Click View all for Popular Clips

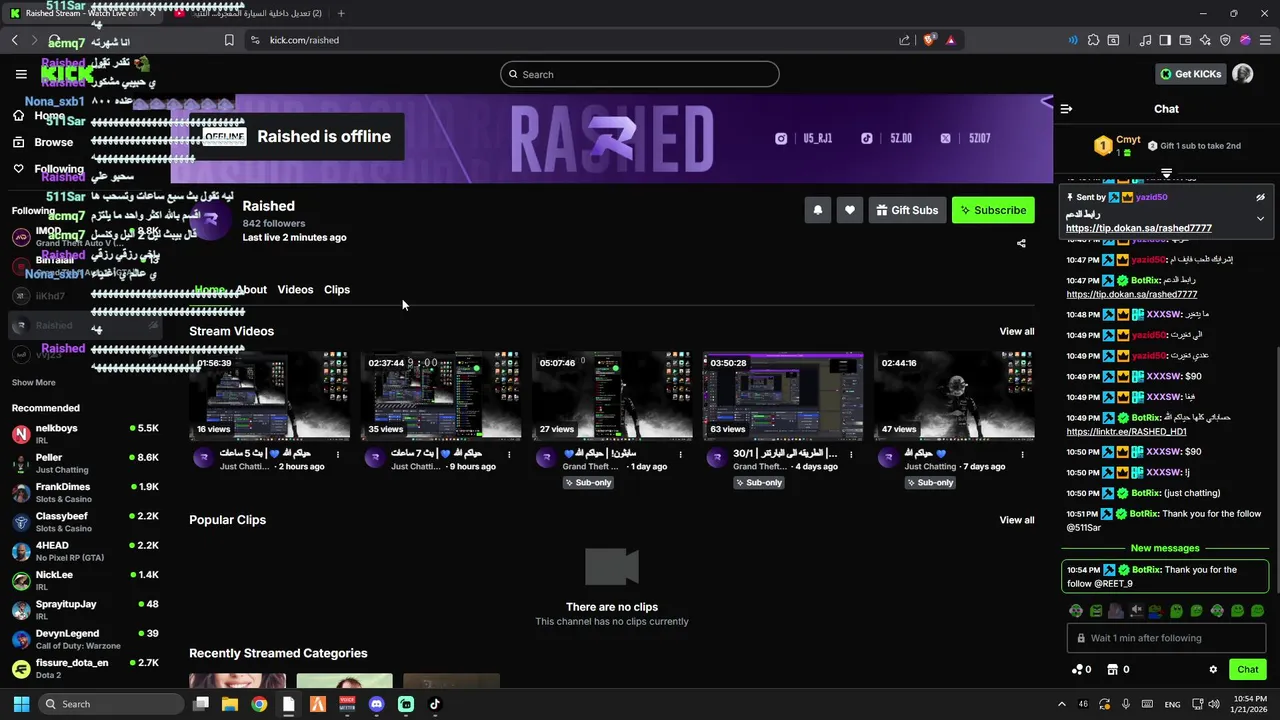pyautogui.click(x=1017, y=520)
